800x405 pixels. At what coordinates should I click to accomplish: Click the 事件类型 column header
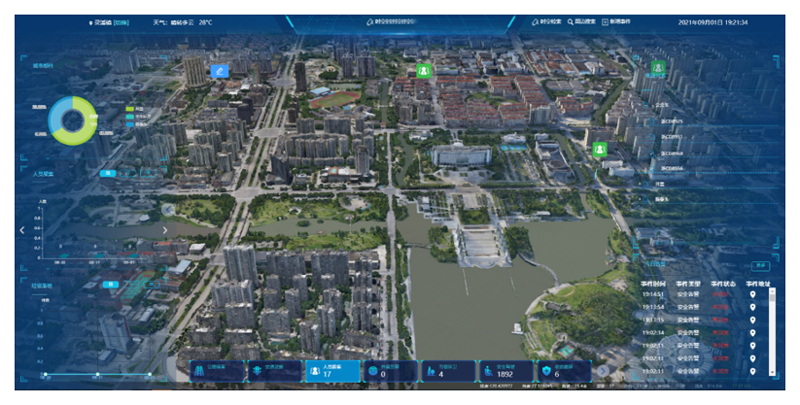(x=688, y=284)
